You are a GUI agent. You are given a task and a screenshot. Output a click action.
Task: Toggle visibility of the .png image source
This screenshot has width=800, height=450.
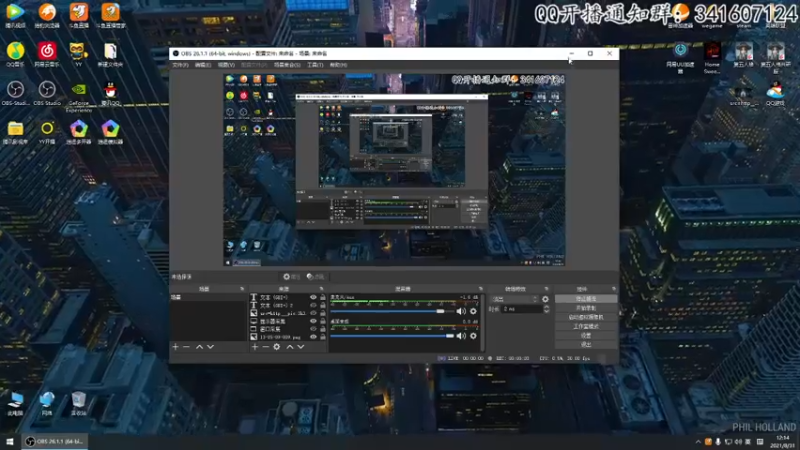tap(313, 337)
